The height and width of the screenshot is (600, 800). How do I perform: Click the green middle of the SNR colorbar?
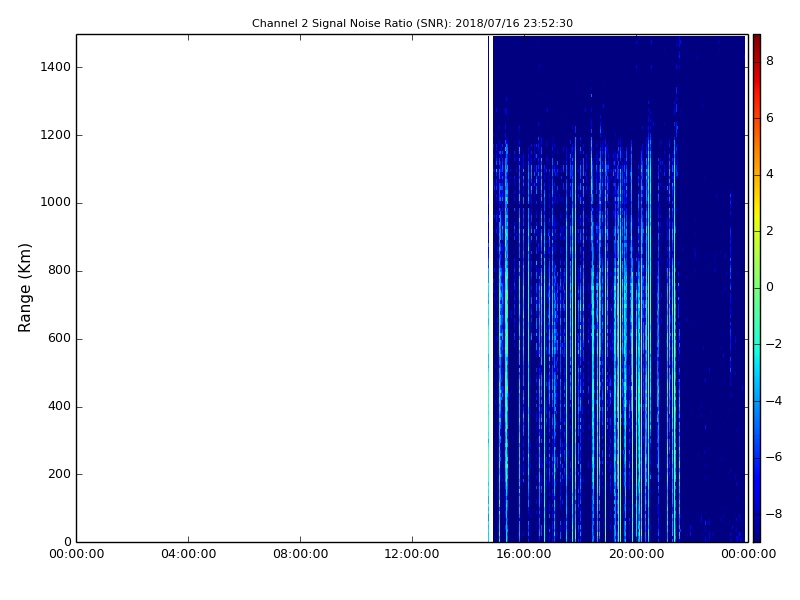pos(757,288)
